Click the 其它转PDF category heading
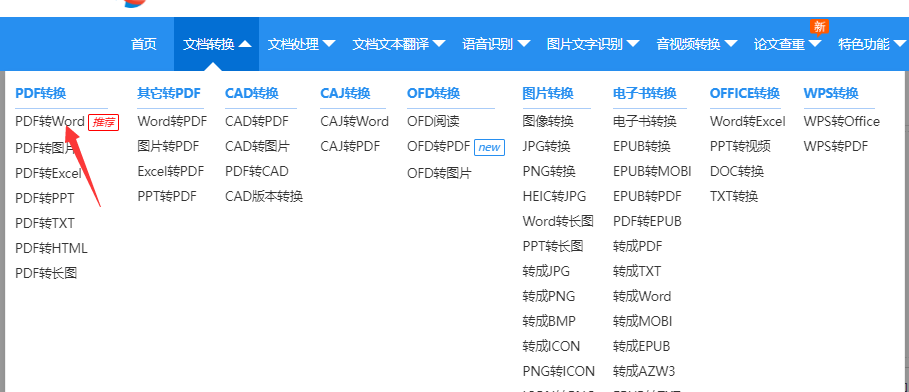The width and height of the screenshot is (909, 392). point(169,93)
